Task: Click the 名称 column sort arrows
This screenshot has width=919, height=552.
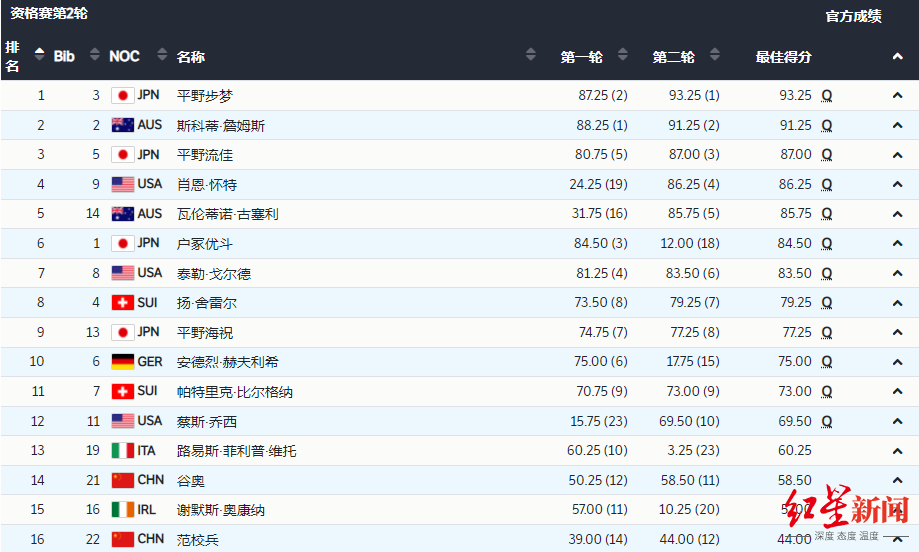Action: click(530, 56)
